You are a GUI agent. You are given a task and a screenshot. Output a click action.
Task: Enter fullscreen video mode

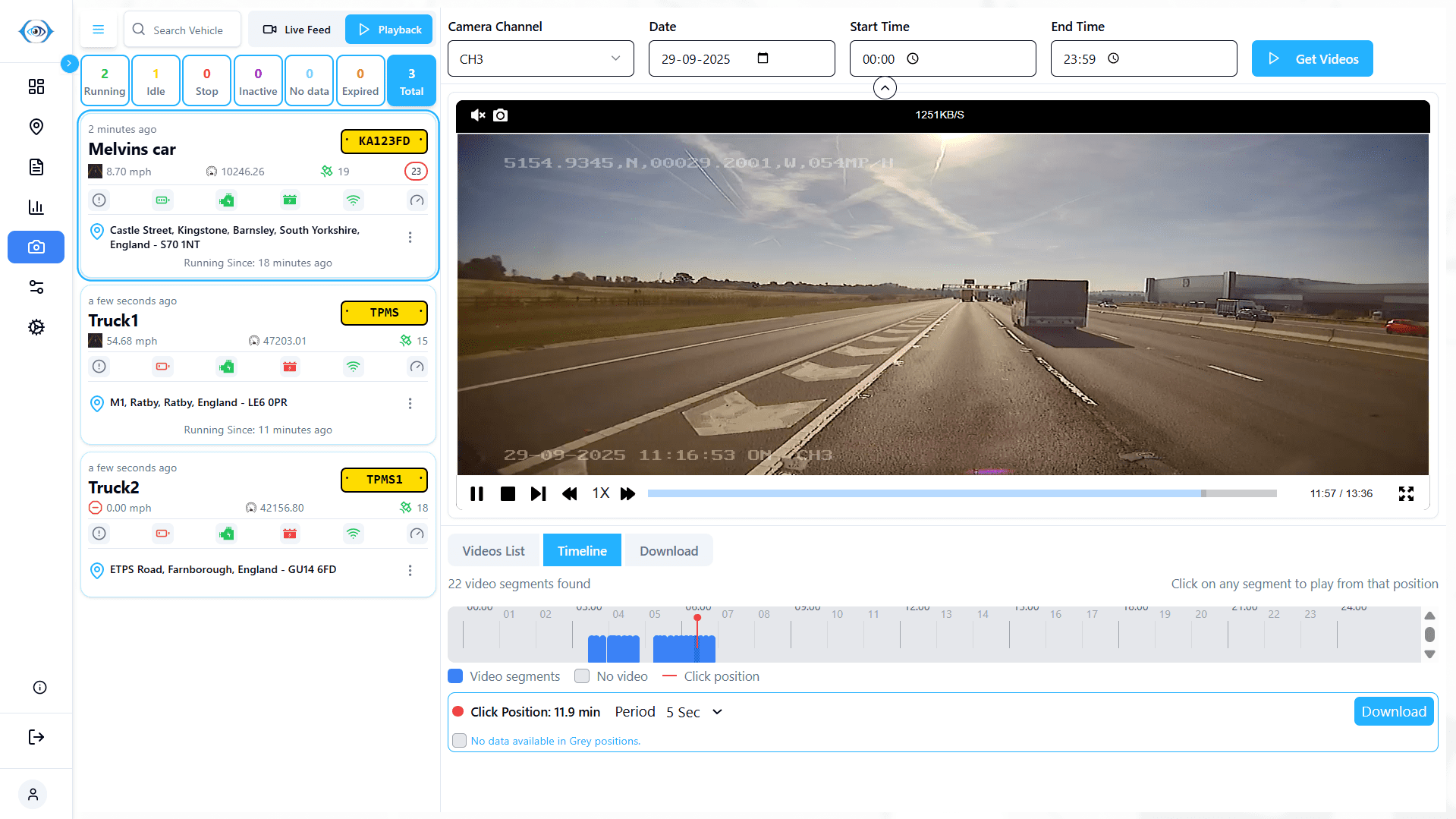pos(1406,494)
